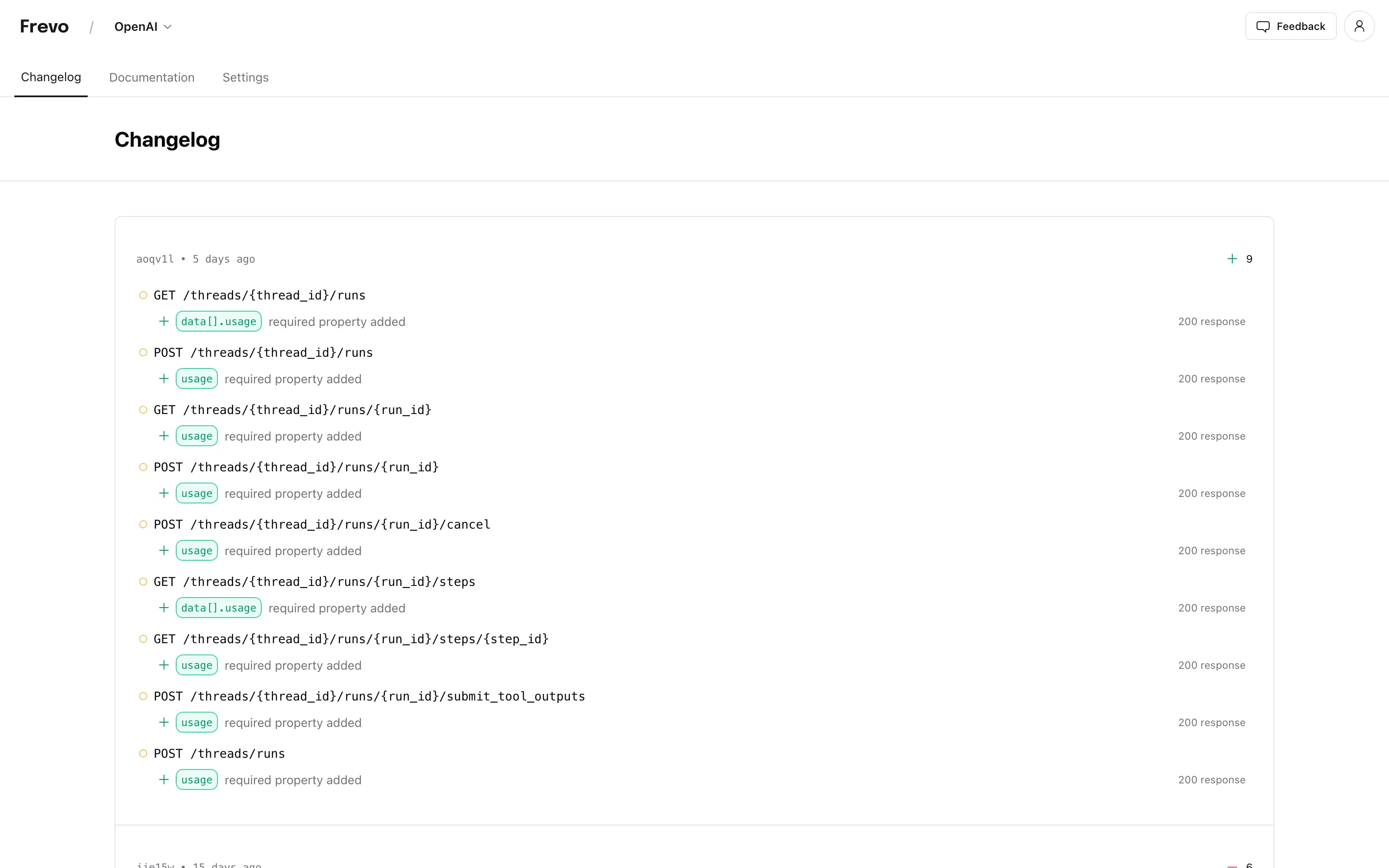Click the chevron next to OpenAI
1389x868 pixels.
pyautogui.click(x=168, y=27)
